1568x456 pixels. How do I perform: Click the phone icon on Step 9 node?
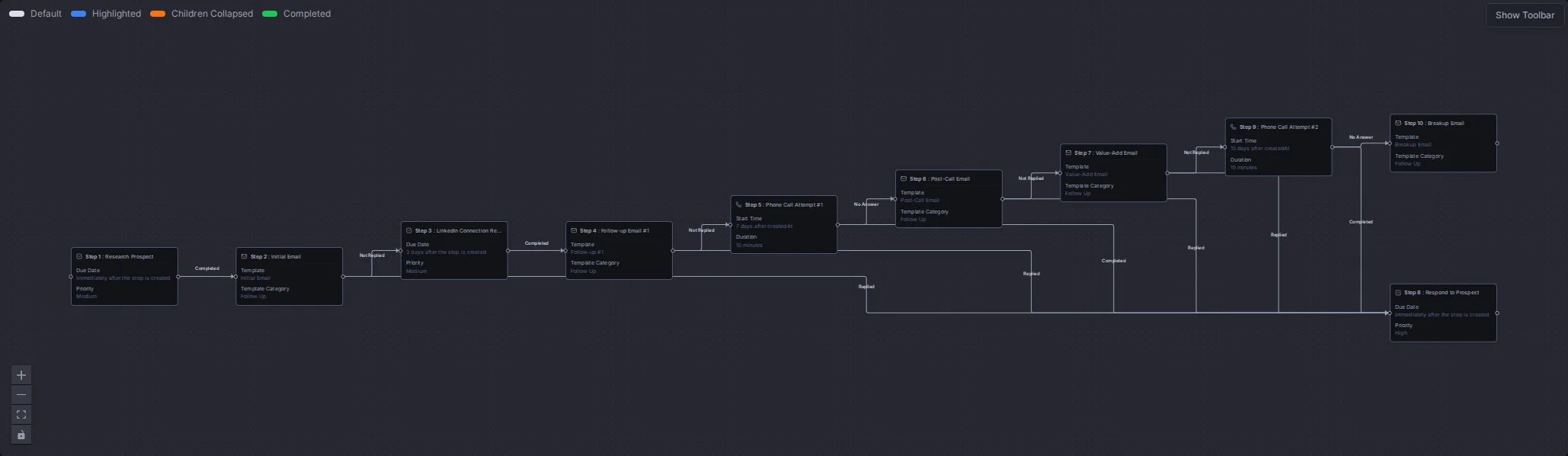[1234, 127]
